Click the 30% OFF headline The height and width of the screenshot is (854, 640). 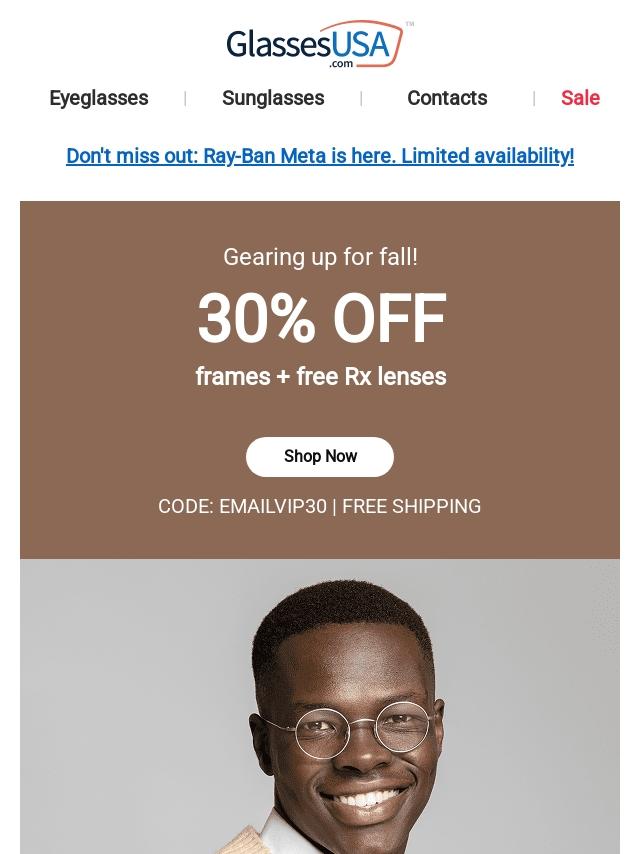[321, 319]
